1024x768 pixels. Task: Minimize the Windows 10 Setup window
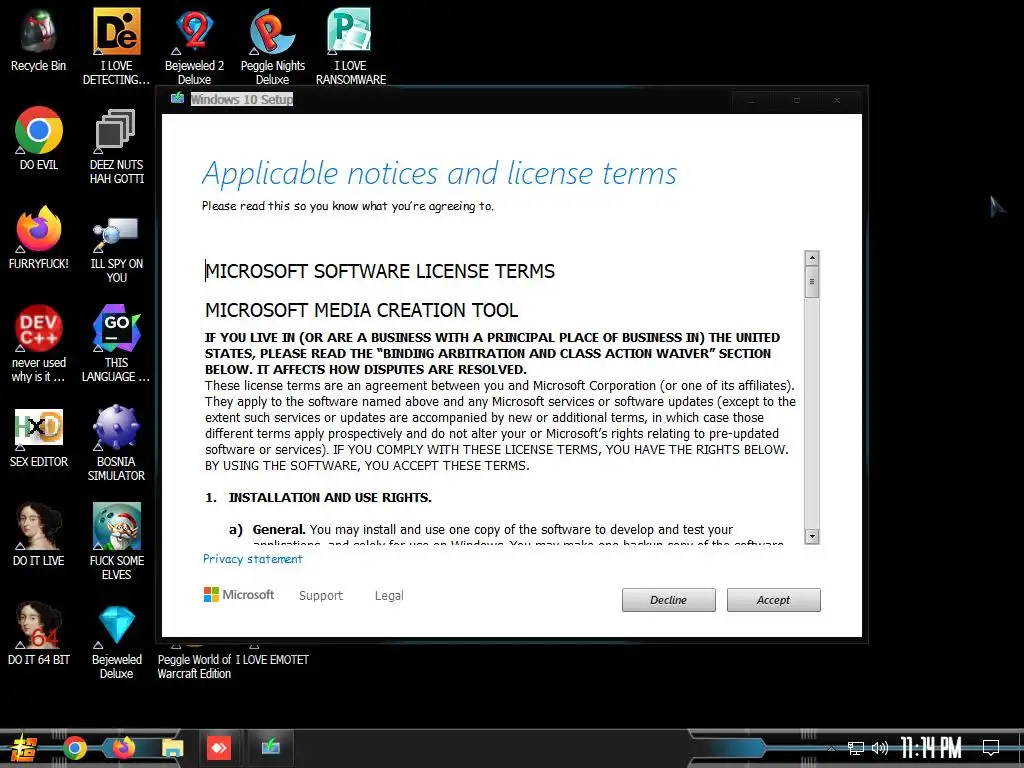(x=752, y=101)
